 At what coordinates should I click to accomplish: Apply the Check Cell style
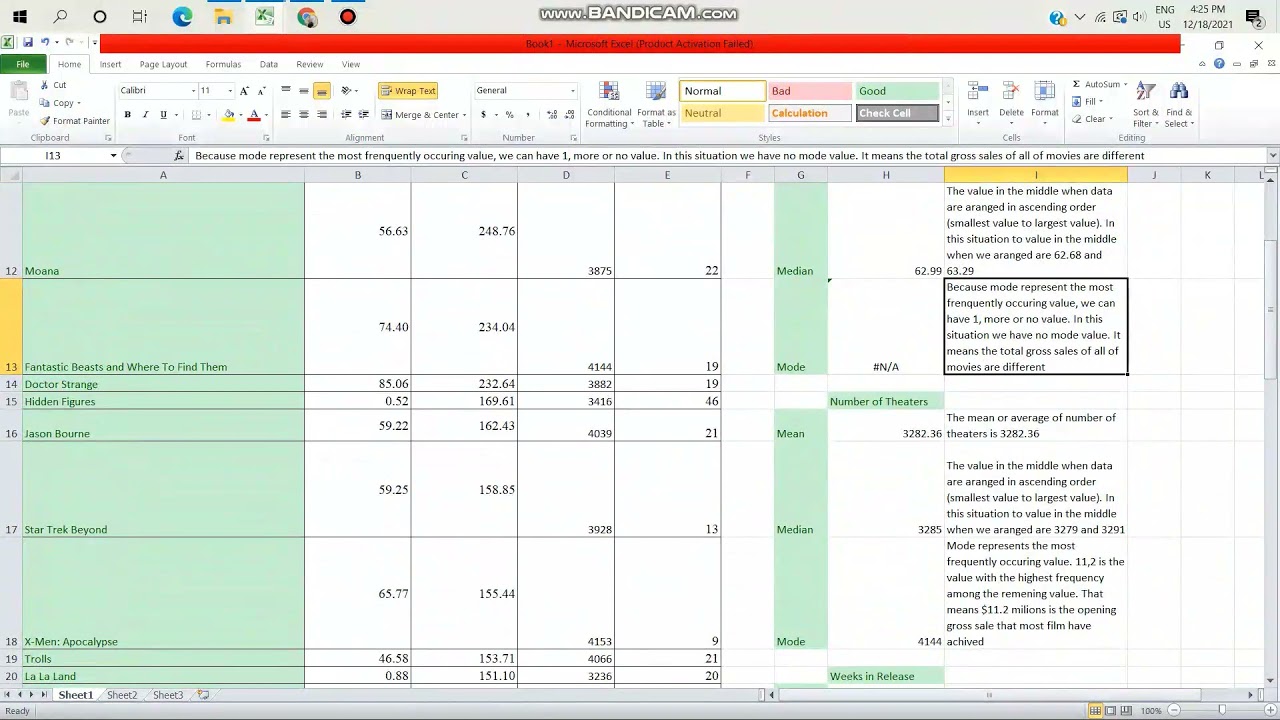pos(897,113)
